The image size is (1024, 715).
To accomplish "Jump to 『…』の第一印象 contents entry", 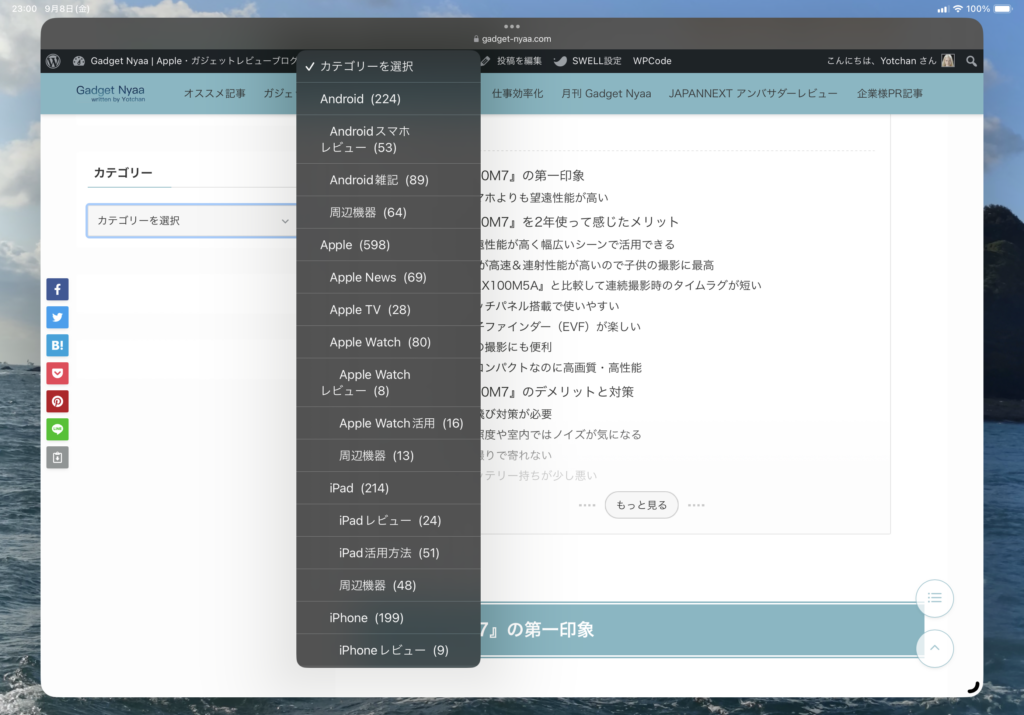I will tap(533, 175).
